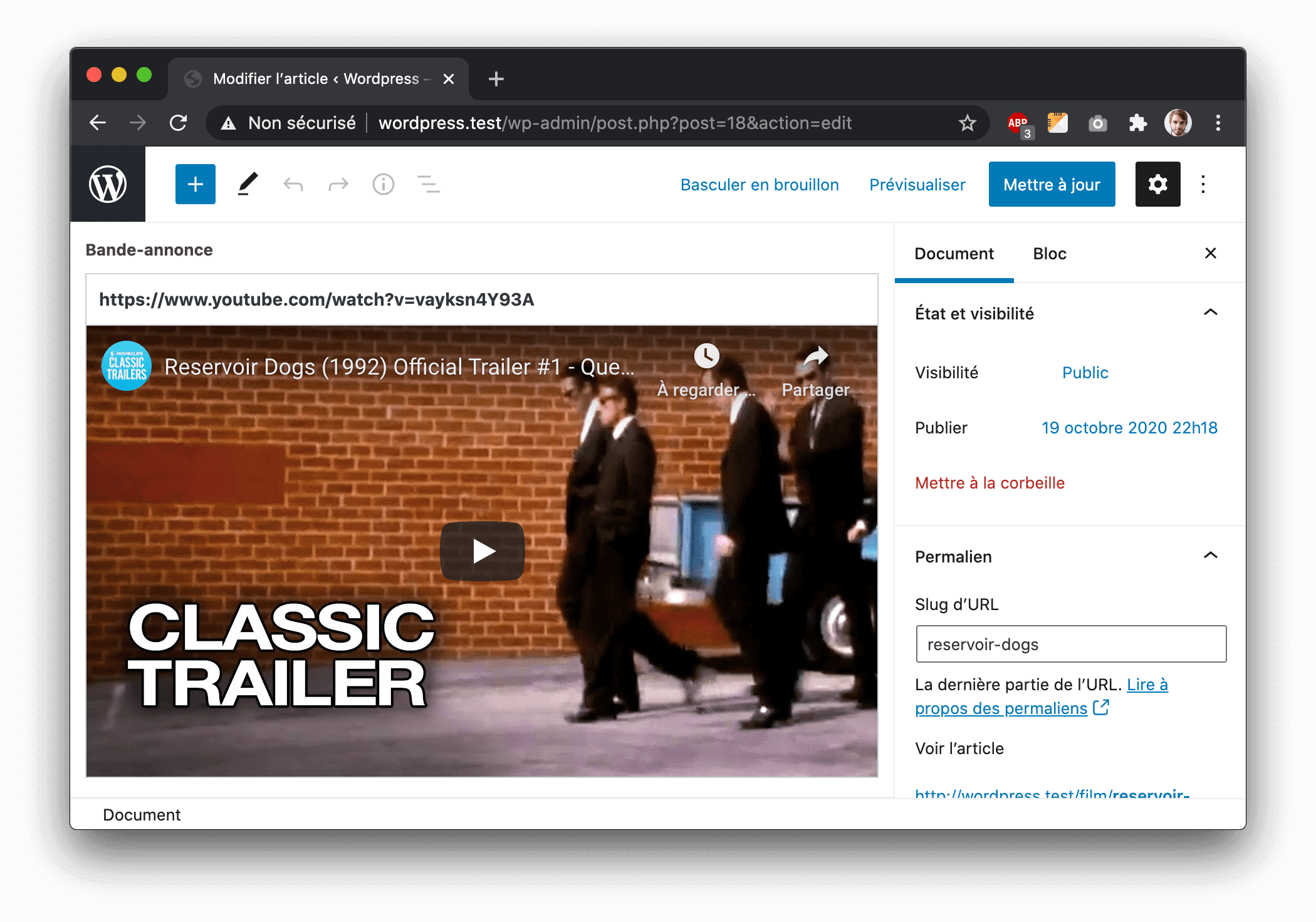1316x922 pixels.
Task: Open the Public visibility options
Action: [1085, 373]
